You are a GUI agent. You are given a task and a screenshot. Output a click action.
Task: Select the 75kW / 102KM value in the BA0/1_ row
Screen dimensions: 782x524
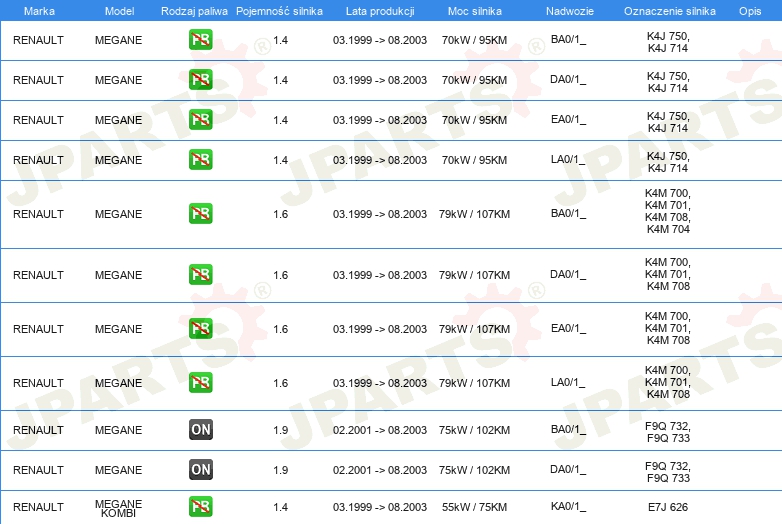pyautogui.click(x=474, y=430)
